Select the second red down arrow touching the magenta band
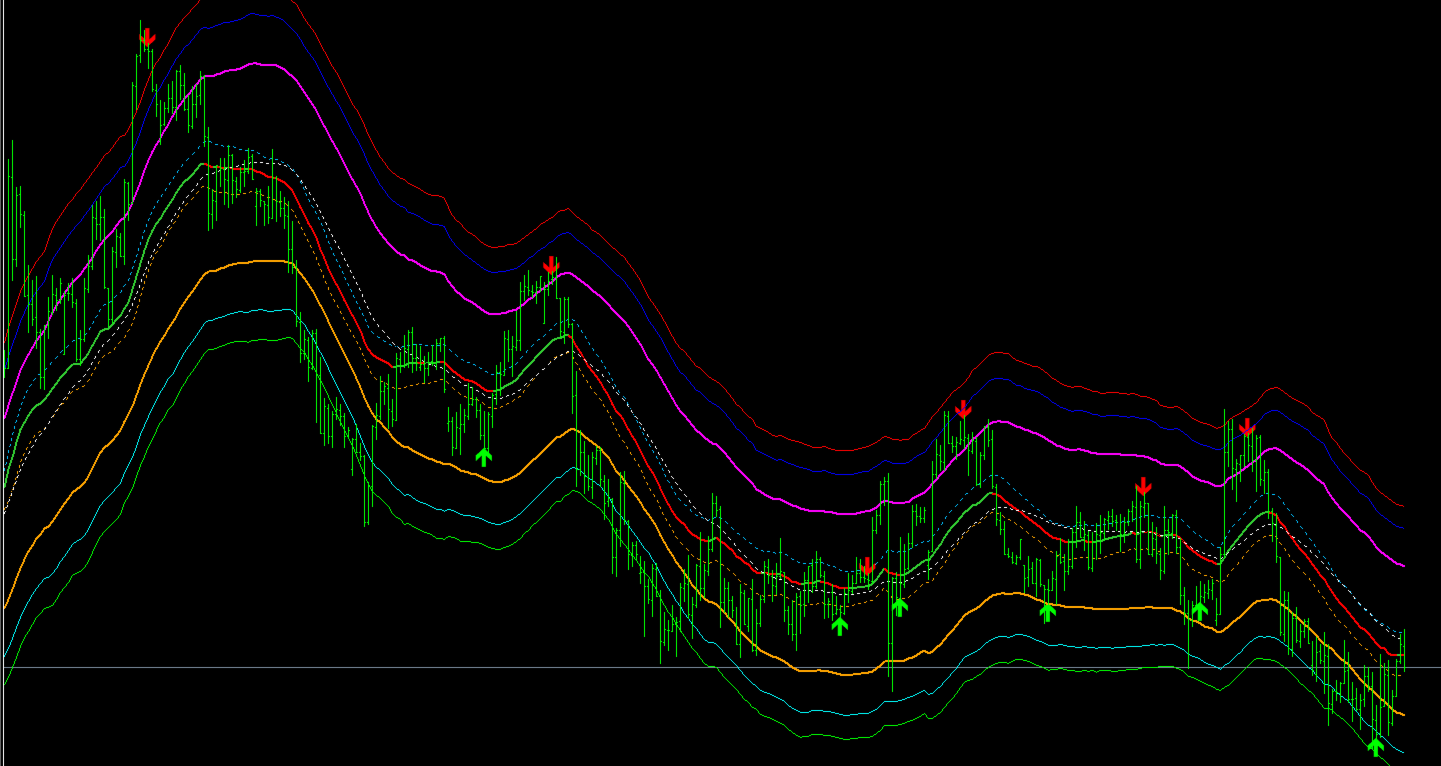This screenshot has height=766, width=1441. [550, 264]
